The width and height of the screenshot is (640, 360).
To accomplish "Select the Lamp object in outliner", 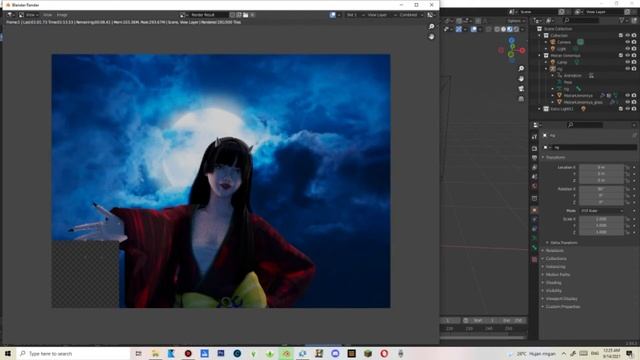I will coord(562,62).
